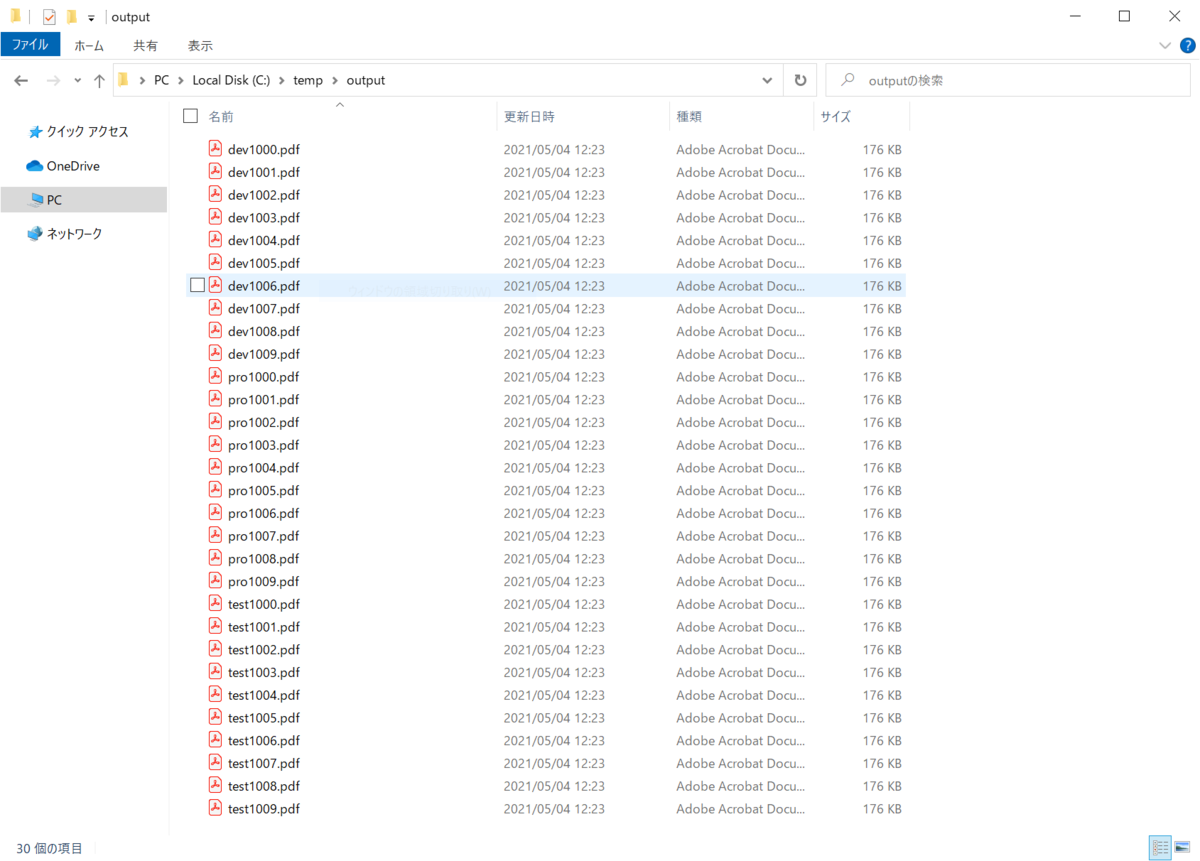
Task: Open the ホーム ribbon tab
Action: tap(89, 45)
